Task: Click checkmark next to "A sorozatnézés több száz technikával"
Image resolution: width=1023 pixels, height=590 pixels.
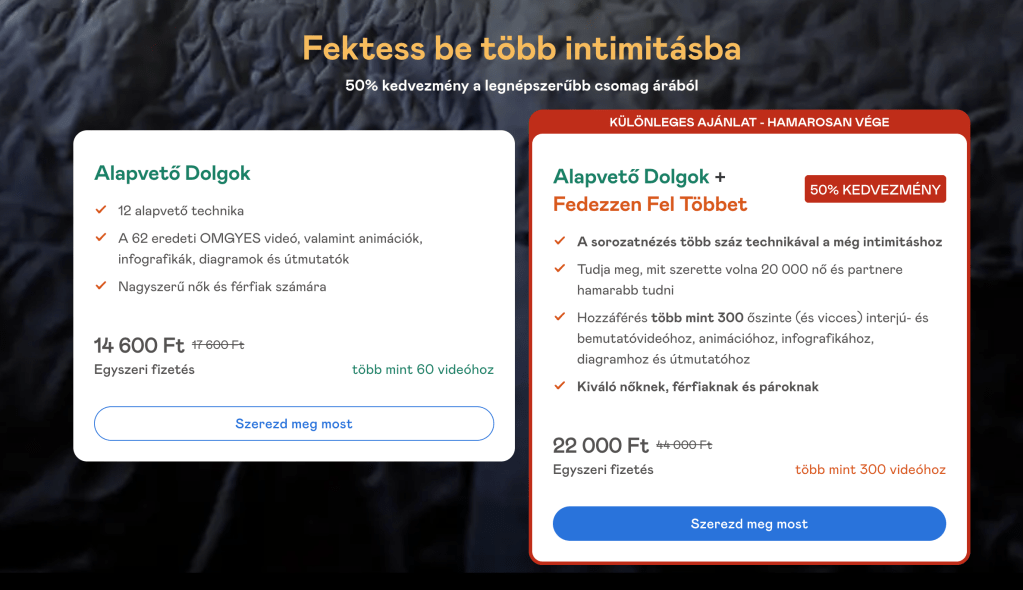Action: [x=559, y=241]
